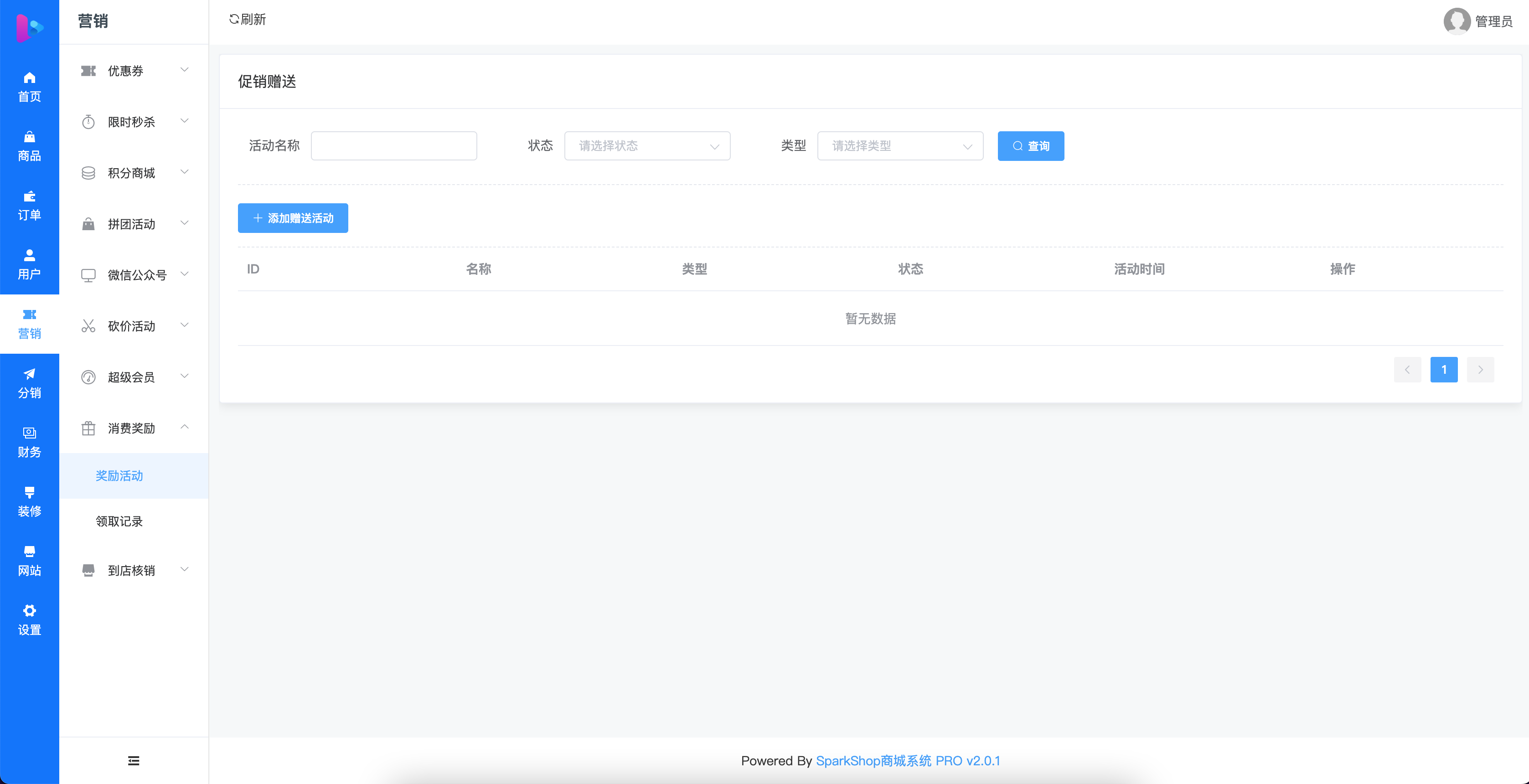The image size is (1529, 784).
Task: Expand the 优惠券 chevron
Action: pyautogui.click(x=185, y=70)
